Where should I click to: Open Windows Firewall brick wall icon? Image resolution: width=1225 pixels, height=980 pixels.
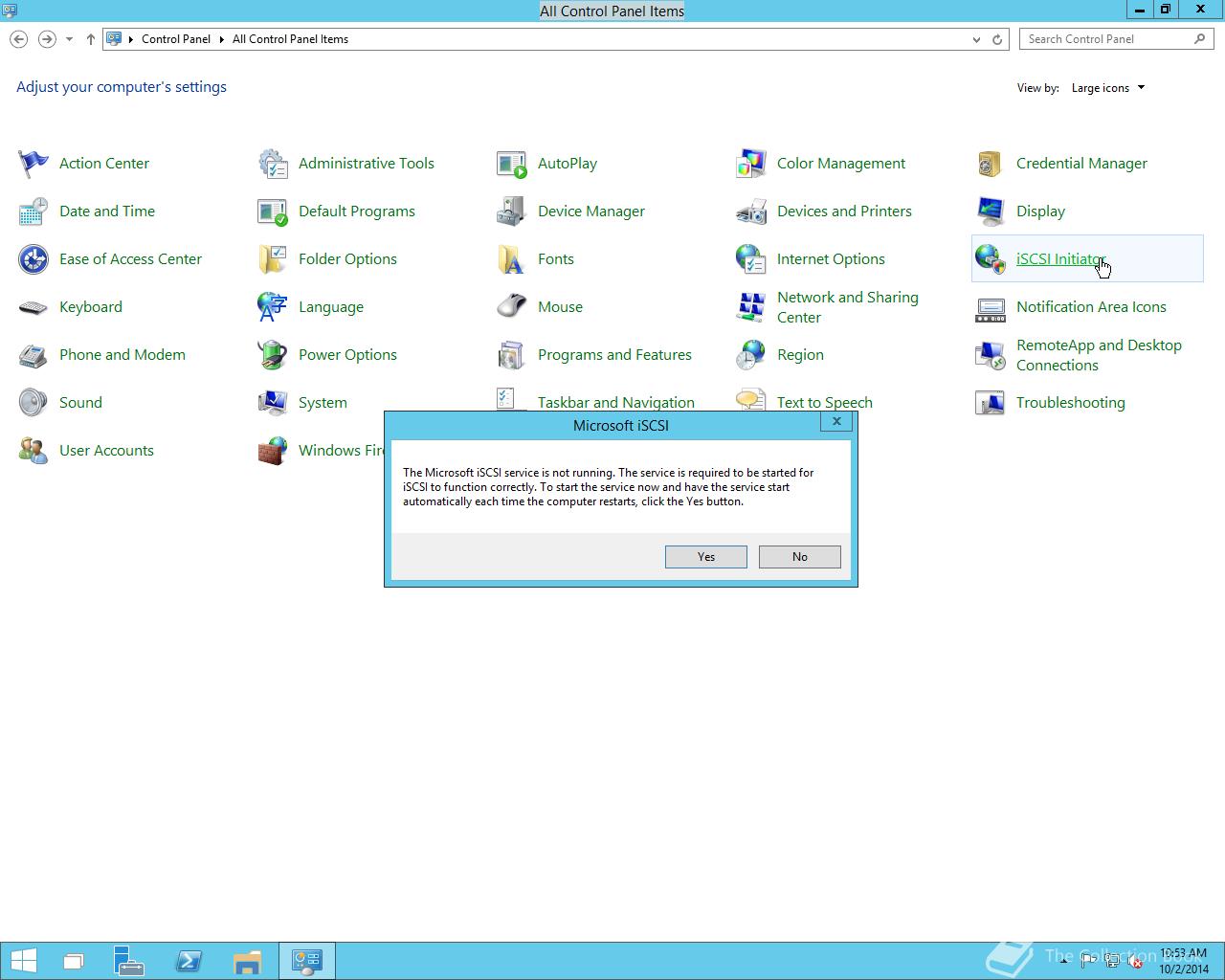click(273, 451)
